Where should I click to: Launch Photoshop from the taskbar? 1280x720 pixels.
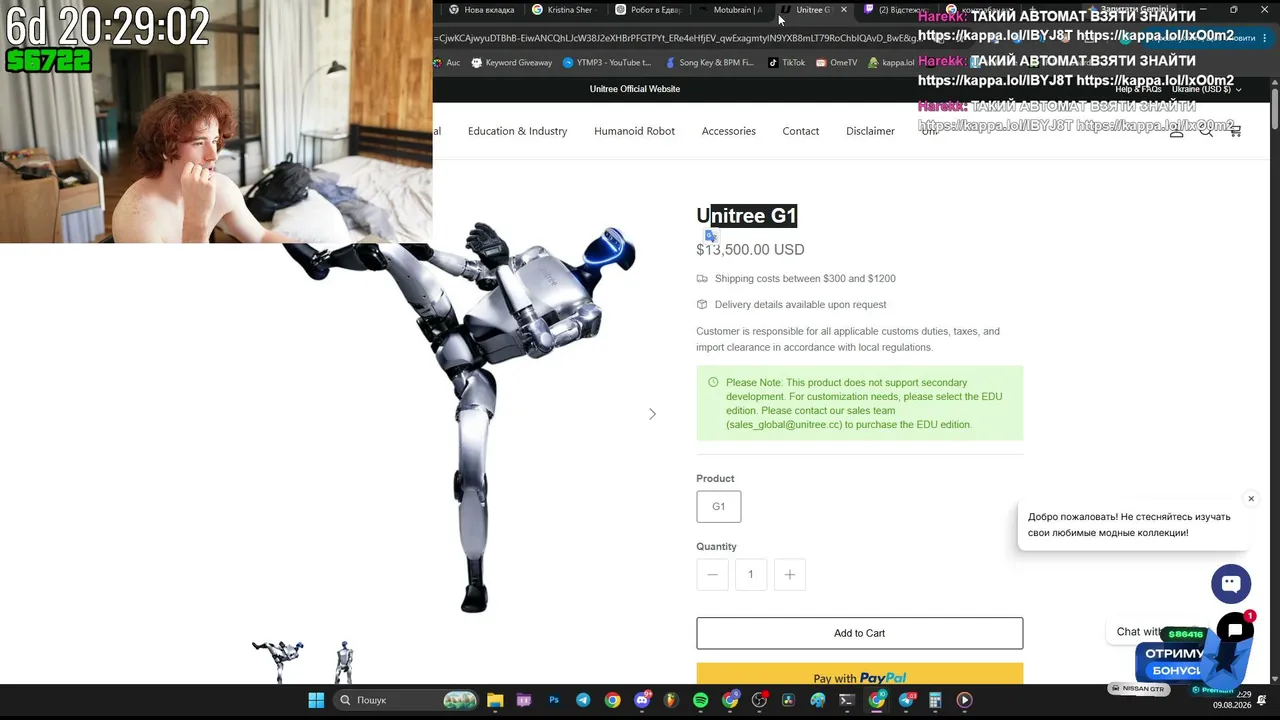pyautogui.click(x=554, y=700)
